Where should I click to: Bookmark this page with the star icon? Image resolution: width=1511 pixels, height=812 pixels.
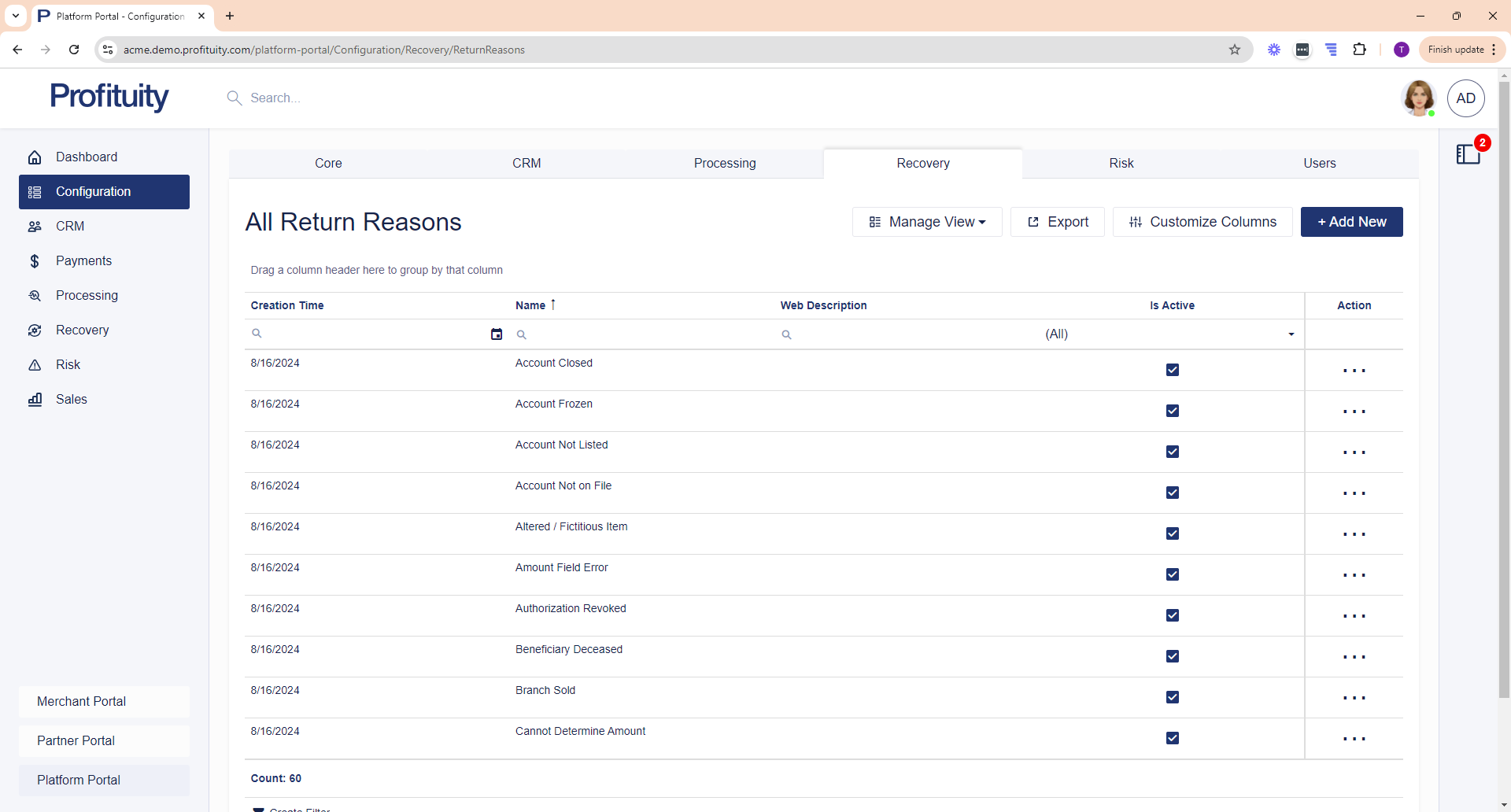point(1235,50)
